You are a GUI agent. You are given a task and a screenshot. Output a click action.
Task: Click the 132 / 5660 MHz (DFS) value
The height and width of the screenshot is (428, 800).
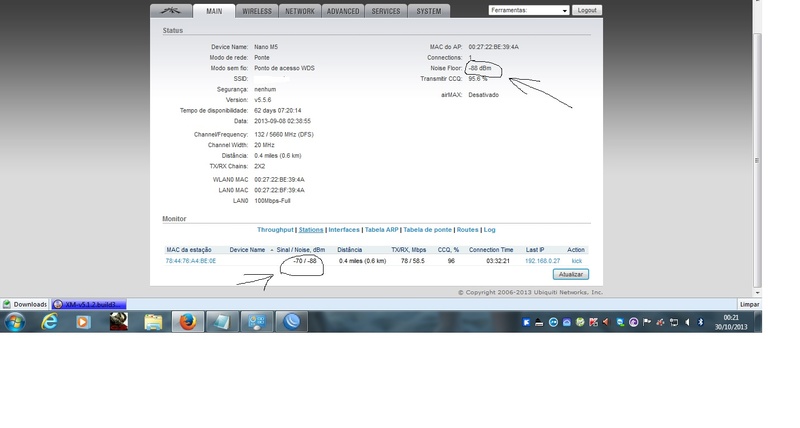tap(284, 135)
